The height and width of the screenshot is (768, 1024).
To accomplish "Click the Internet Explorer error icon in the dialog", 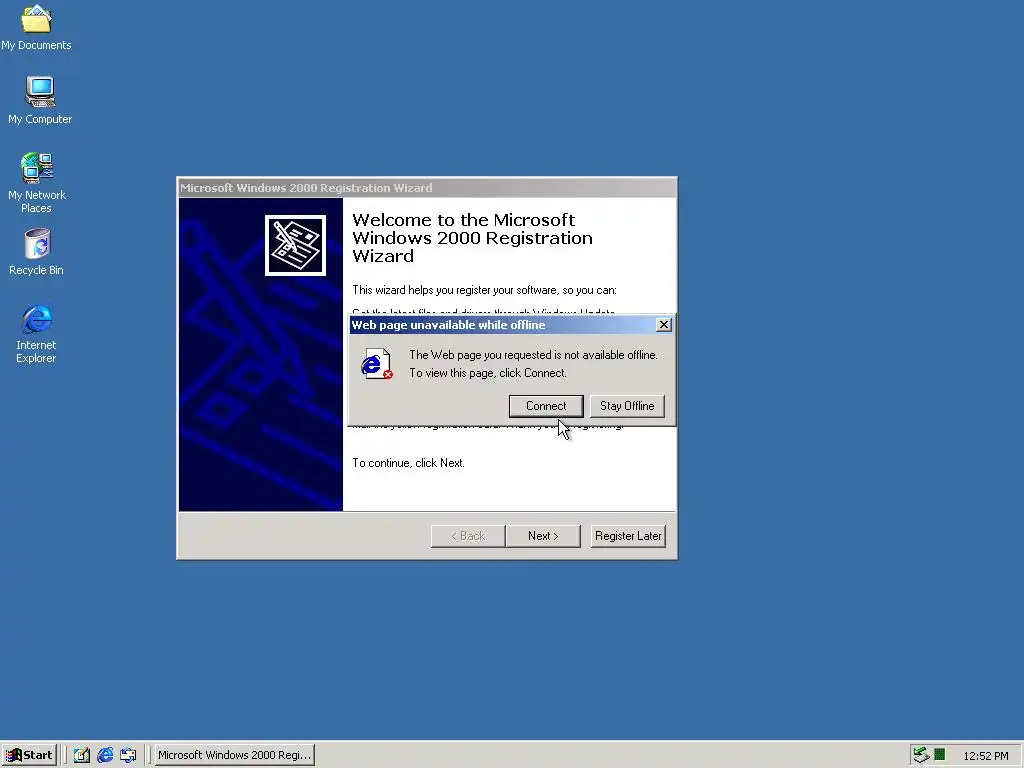I will click(x=377, y=364).
